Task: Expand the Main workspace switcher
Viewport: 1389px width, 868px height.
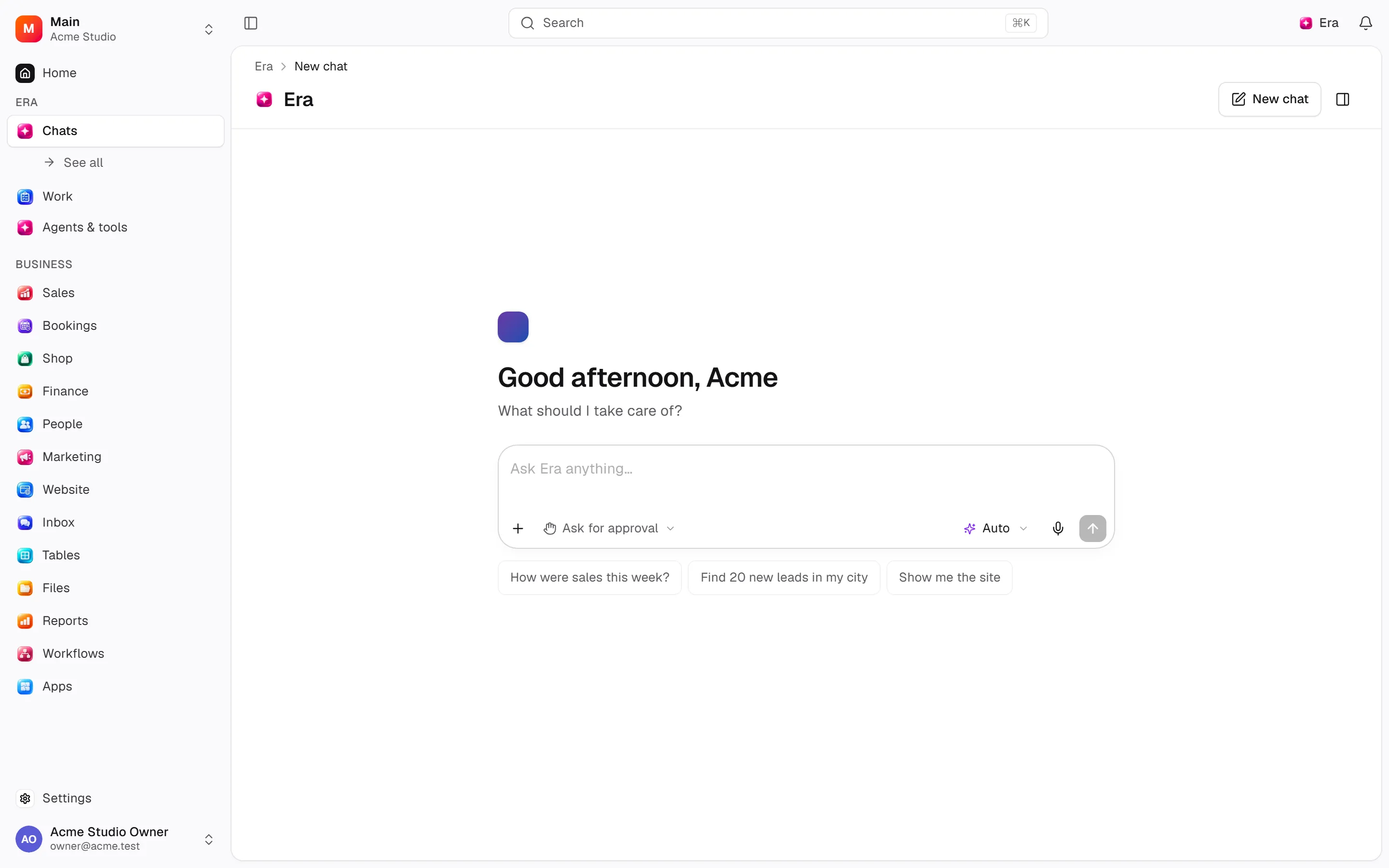Action: pos(116,29)
